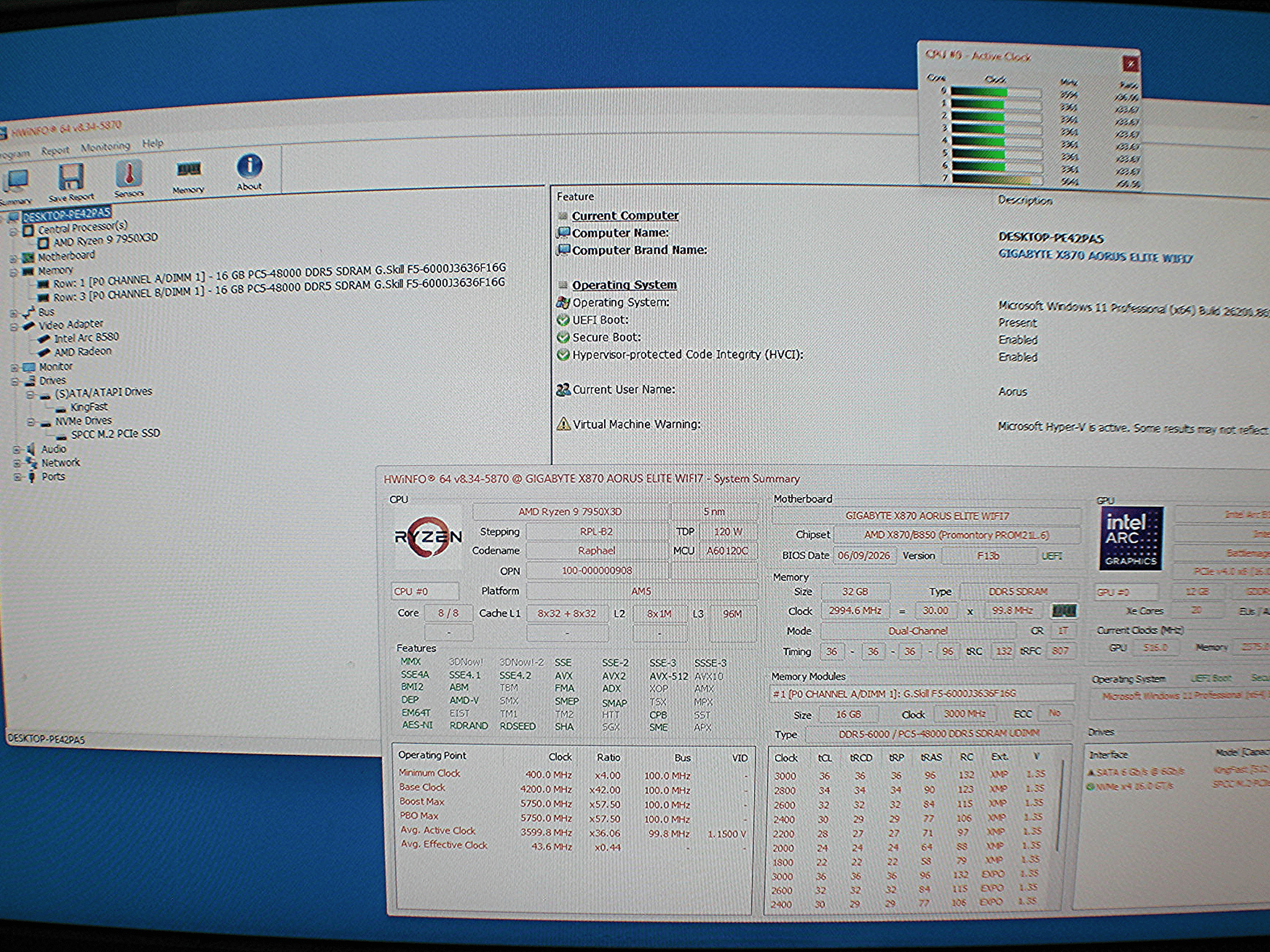Click the Avg. Effective Clock row
Viewport: 1270px width, 952px height.
573,846
